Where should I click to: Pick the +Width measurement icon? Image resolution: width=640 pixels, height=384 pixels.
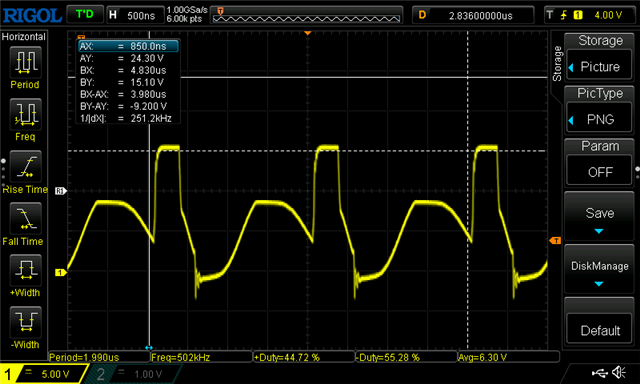(x=25, y=270)
